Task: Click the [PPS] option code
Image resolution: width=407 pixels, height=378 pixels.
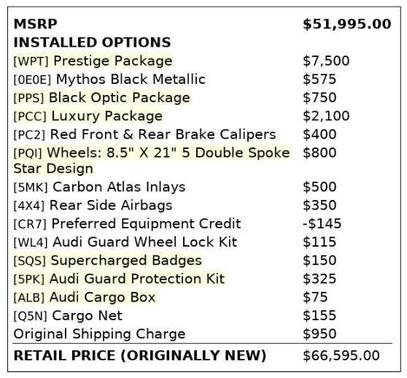Action: [x=29, y=98]
